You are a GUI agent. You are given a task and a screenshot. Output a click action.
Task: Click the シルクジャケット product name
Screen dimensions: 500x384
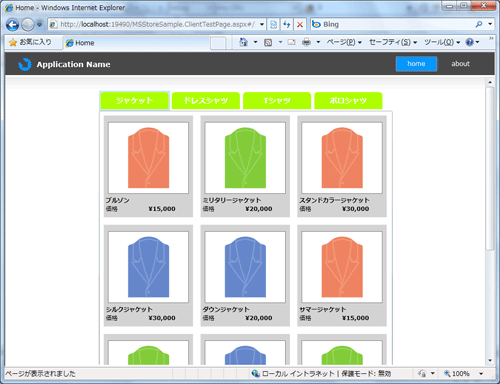click(129, 310)
